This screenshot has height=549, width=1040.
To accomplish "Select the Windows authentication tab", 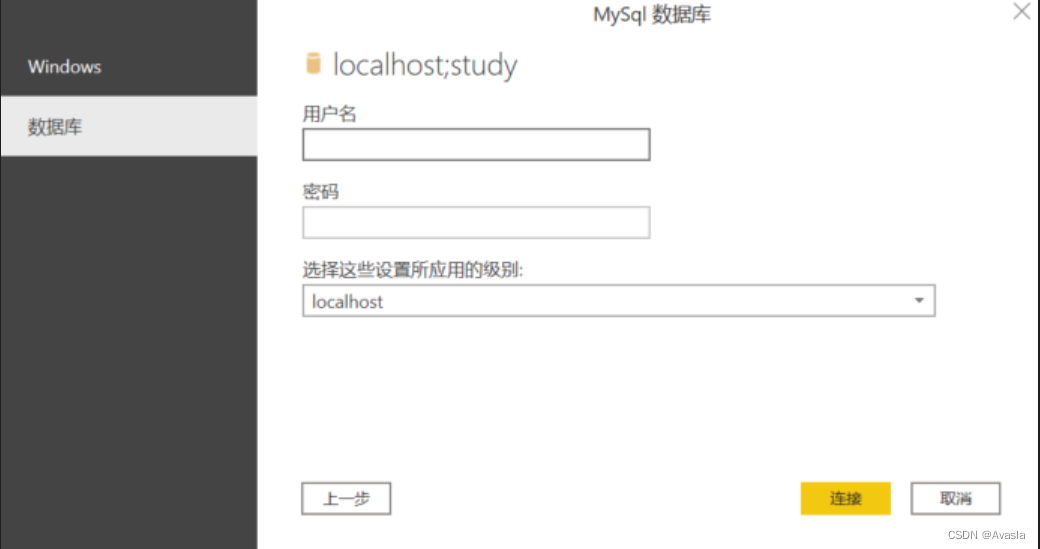I will [129, 66].
